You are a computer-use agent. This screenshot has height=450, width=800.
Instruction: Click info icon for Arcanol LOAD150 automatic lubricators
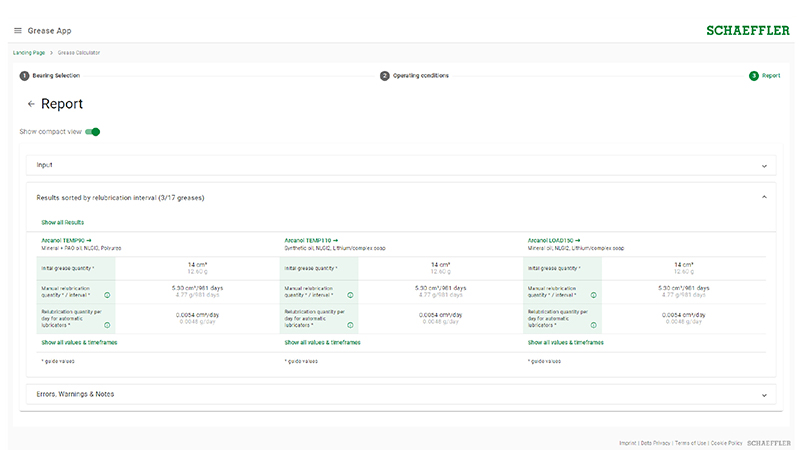(593, 325)
